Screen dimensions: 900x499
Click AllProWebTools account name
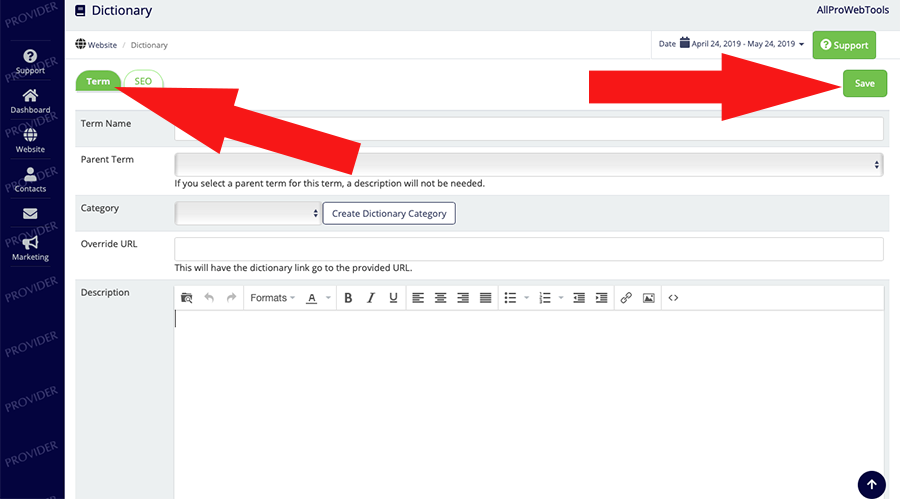[x=852, y=10]
